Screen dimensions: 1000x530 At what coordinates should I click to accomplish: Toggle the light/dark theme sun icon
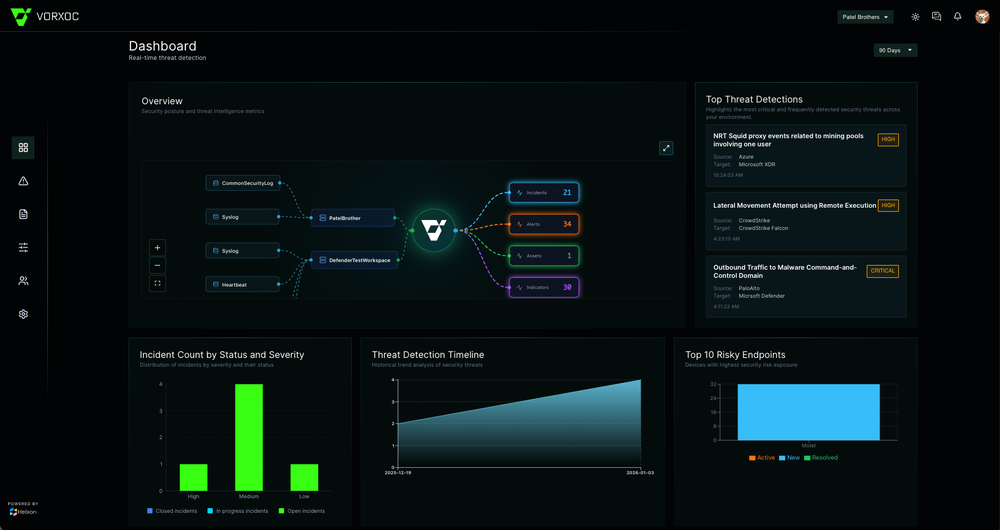coord(915,17)
